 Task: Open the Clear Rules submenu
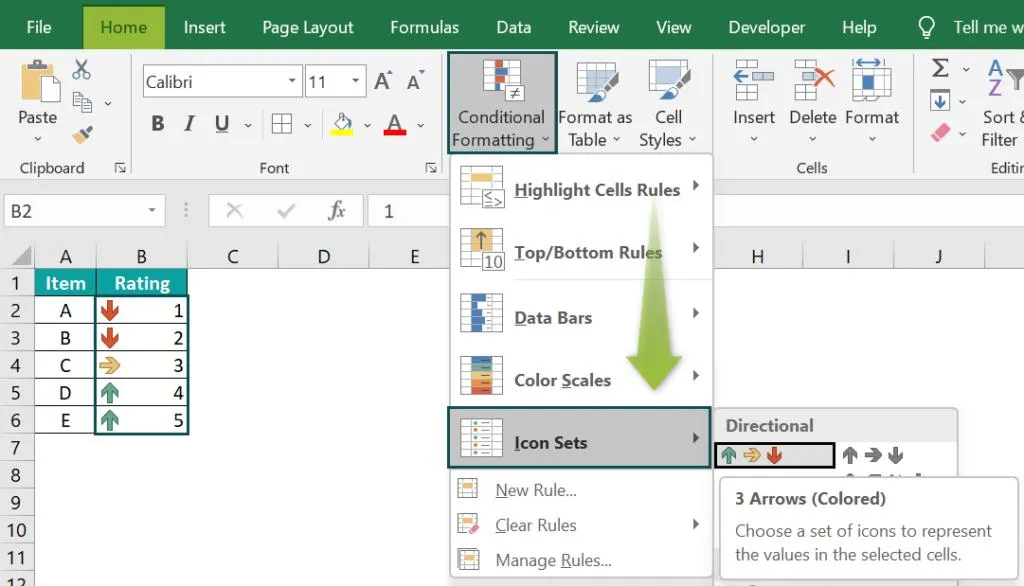pos(581,525)
